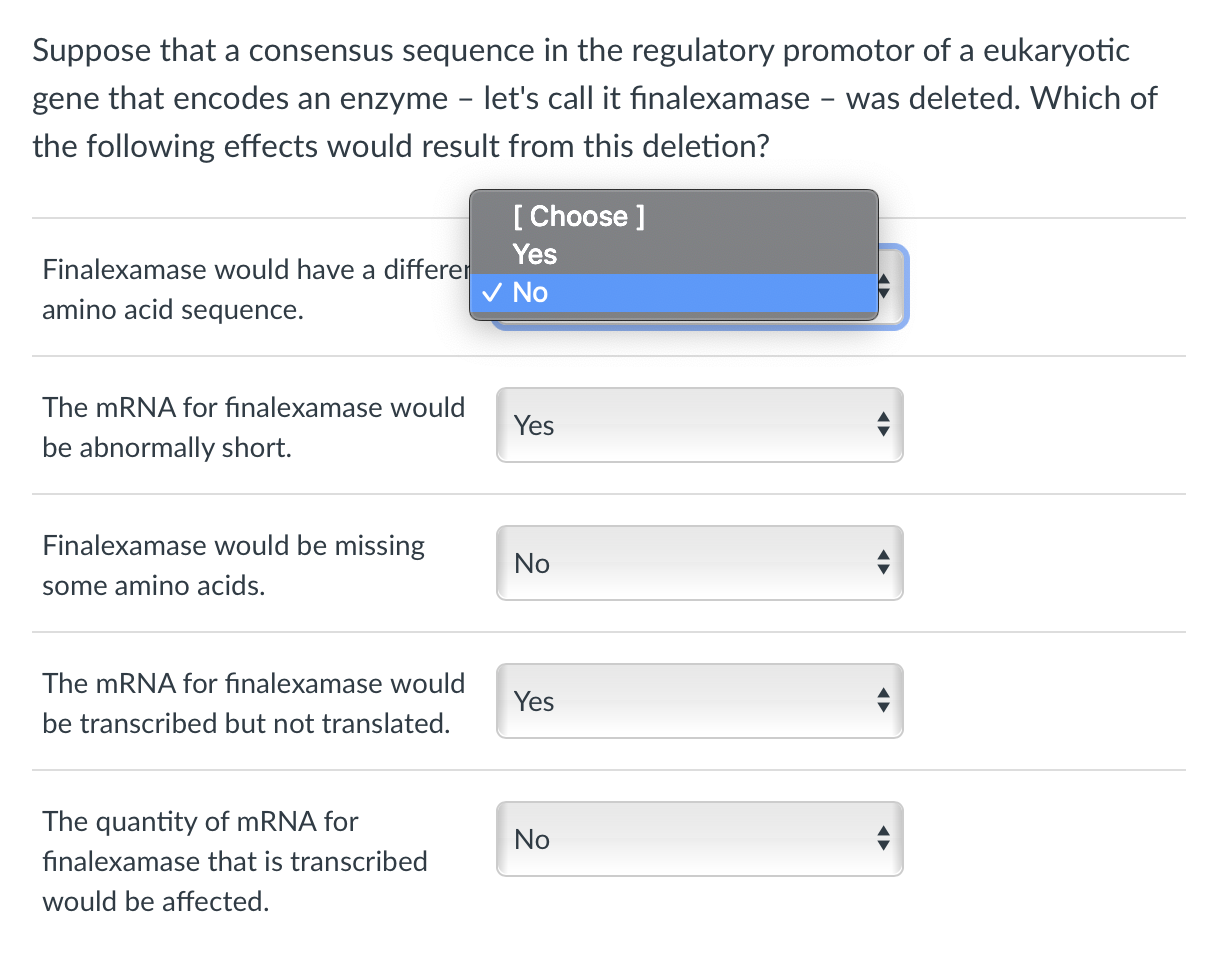Click the arrows beside 'transcribed but not translated' answer

click(883, 701)
